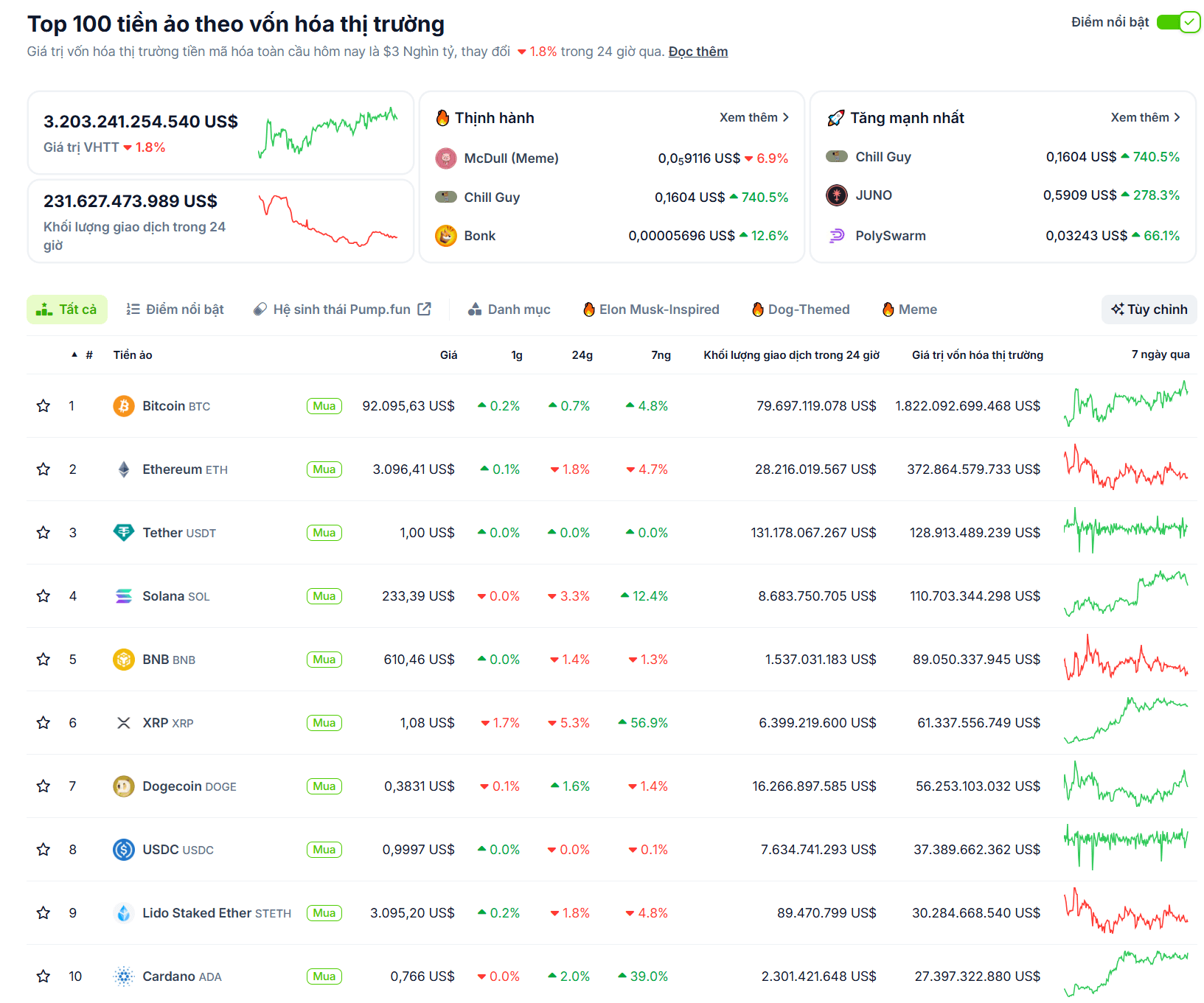Click Chill Guy icon in Tăng mạnh nhất
1204x1003 pixels.
(x=837, y=156)
